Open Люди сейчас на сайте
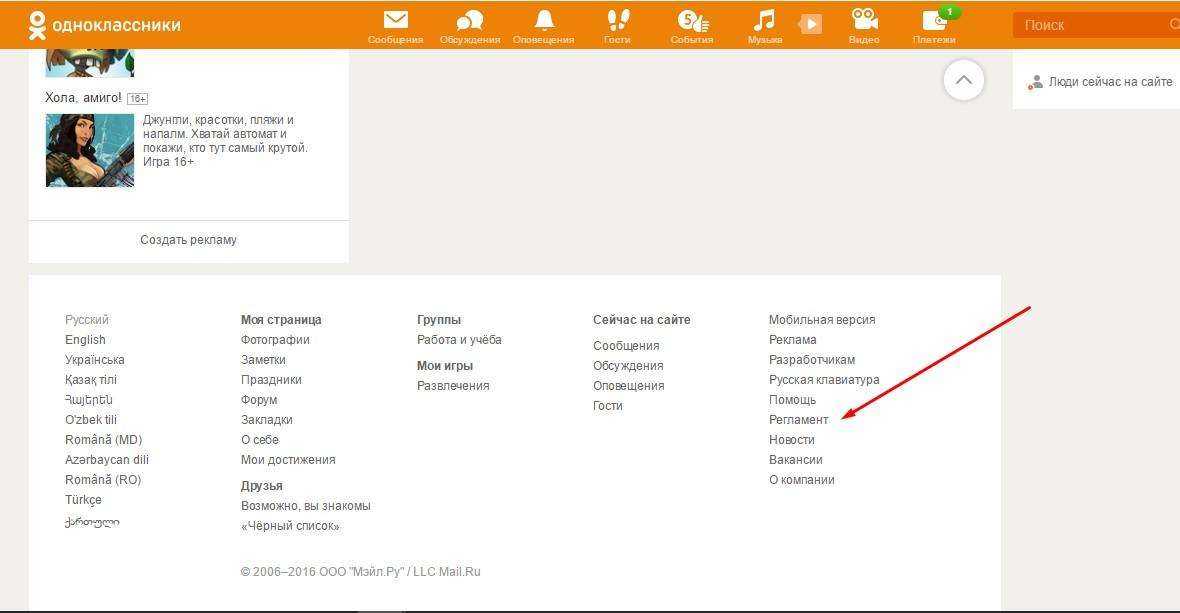 (x=1101, y=82)
